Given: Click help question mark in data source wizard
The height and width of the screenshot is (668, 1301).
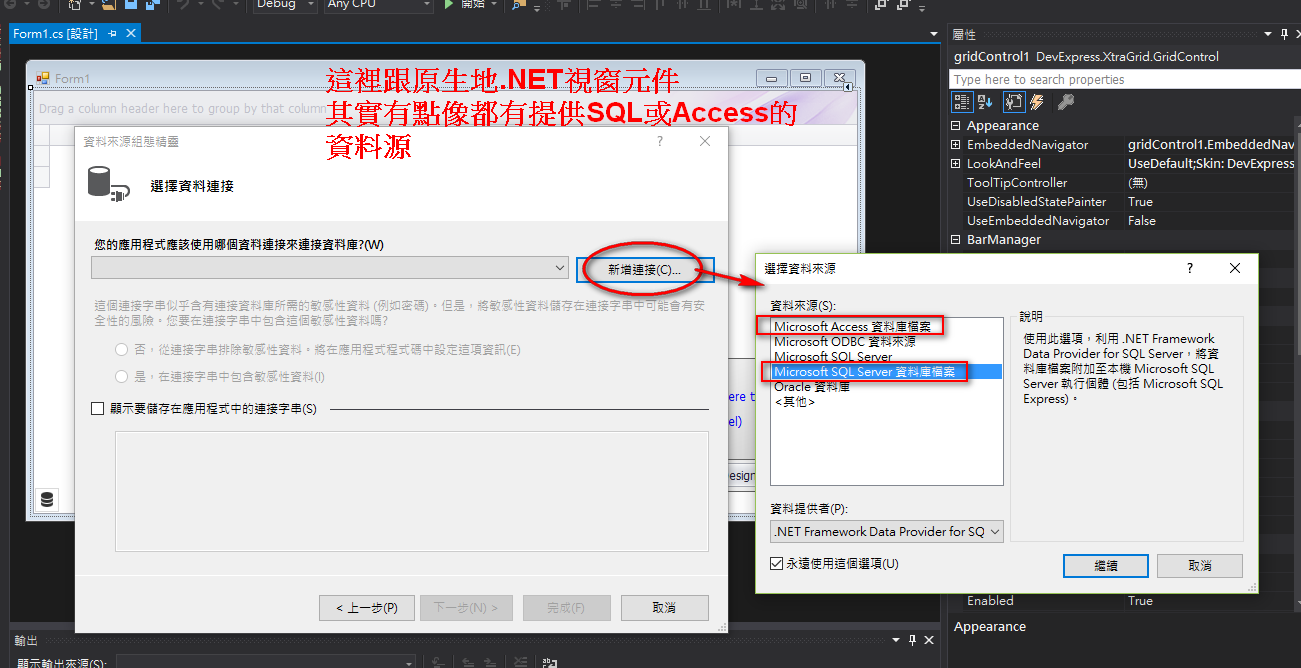Looking at the screenshot, I should pyautogui.click(x=660, y=141).
